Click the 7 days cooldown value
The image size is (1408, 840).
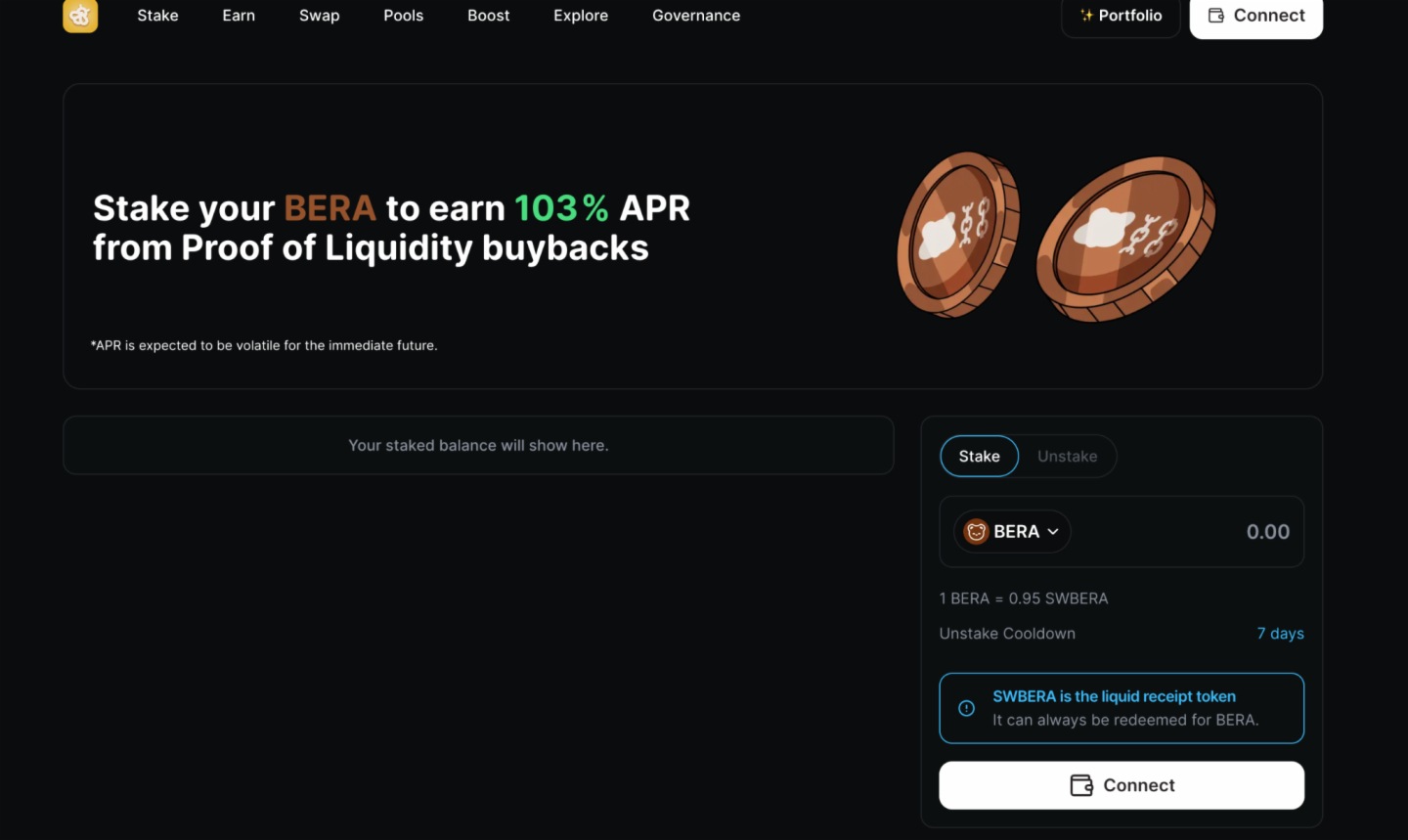tap(1280, 634)
